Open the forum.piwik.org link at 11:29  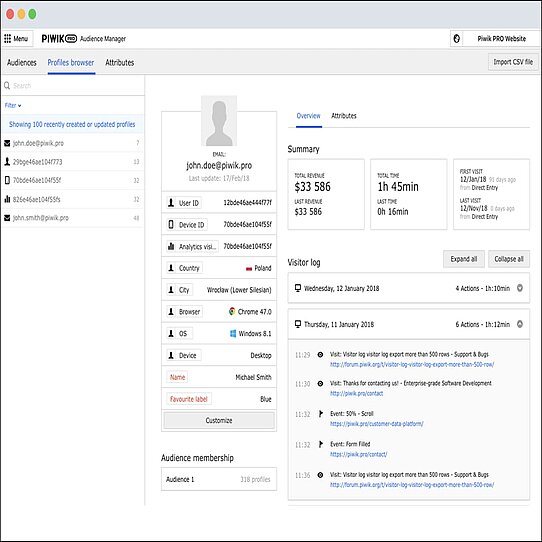[412, 364]
